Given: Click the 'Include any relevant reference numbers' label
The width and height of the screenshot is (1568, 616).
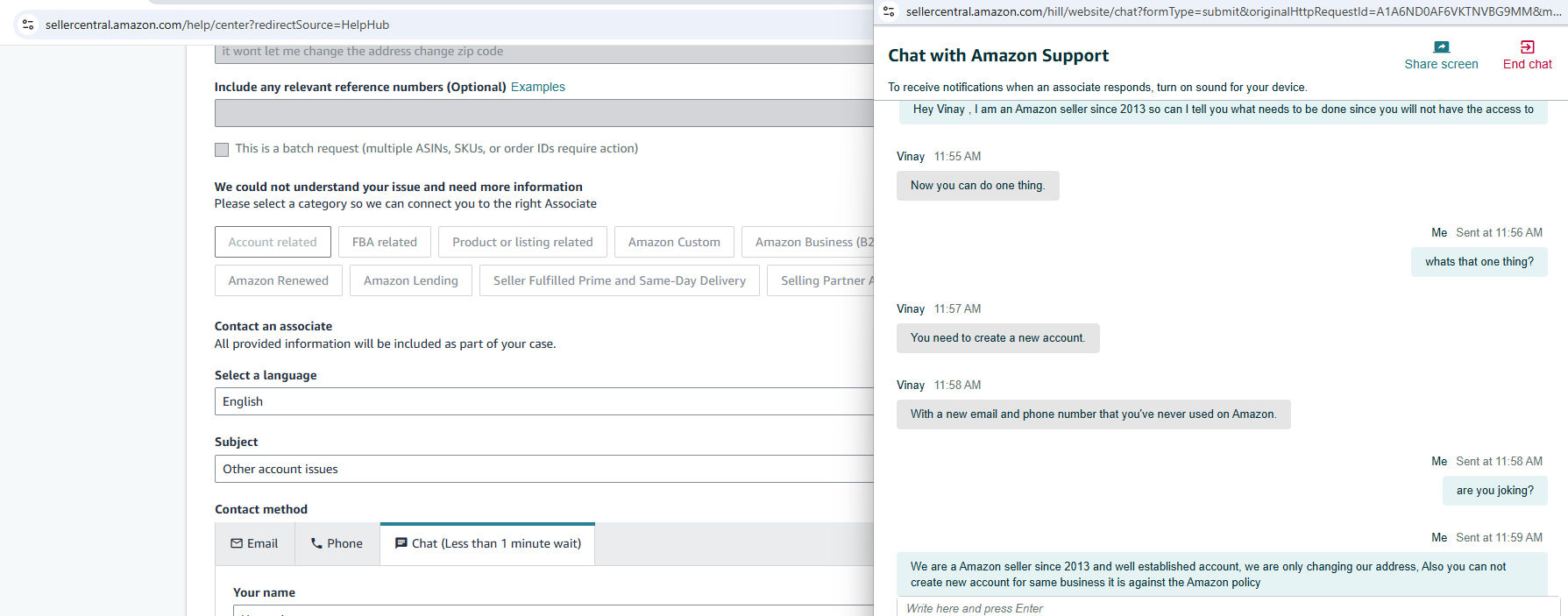Looking at the screenshot, I should coord(360,87).
